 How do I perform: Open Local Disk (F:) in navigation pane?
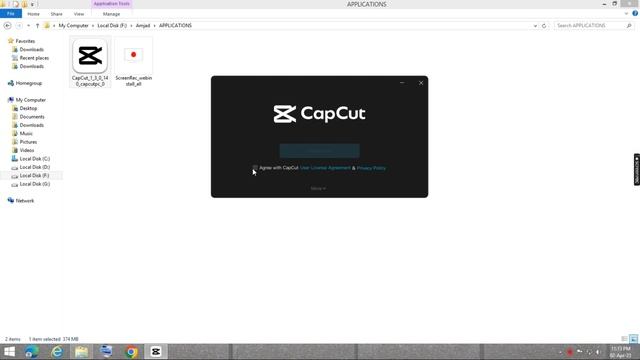34,176
